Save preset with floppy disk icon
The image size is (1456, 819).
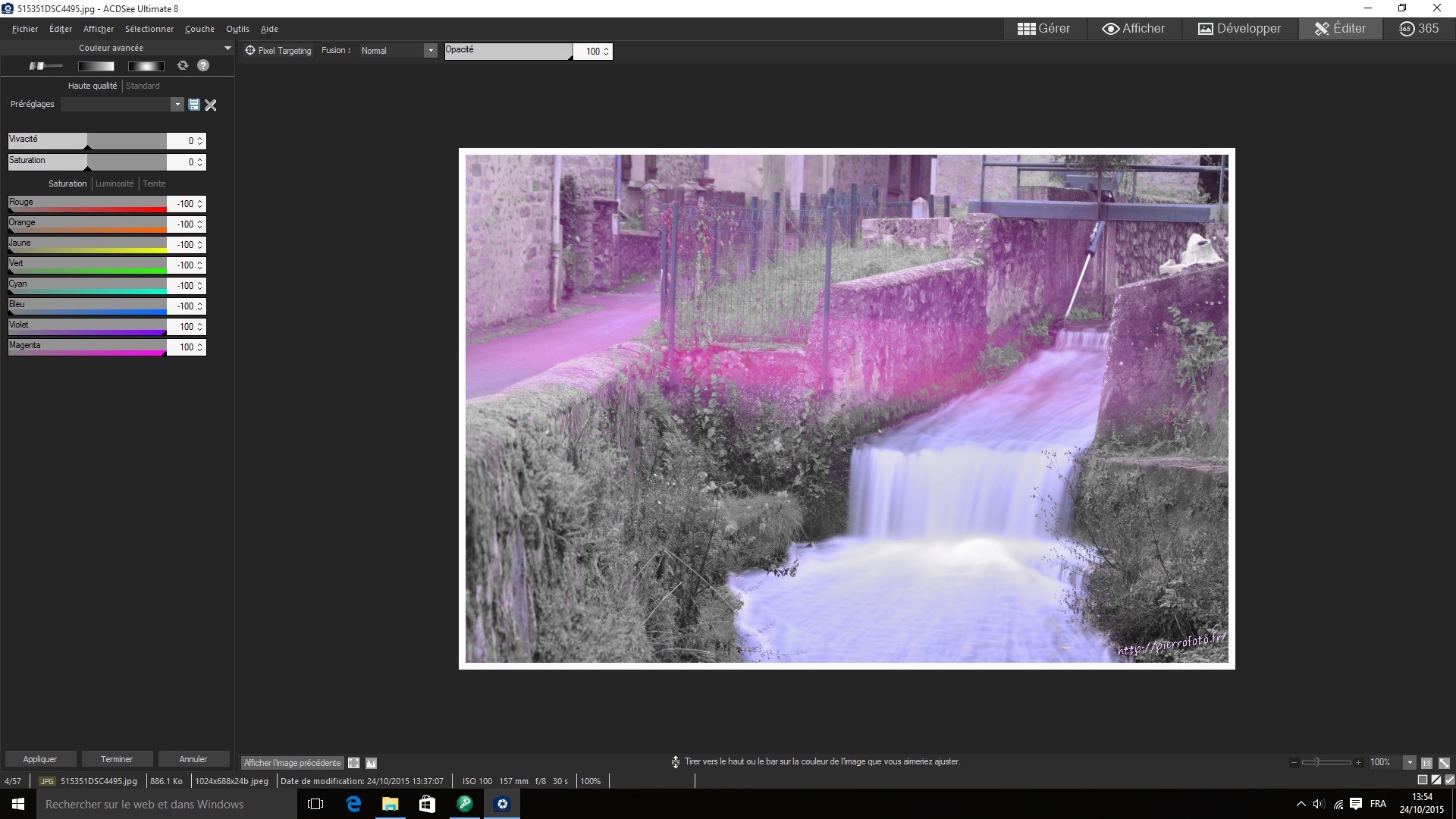tap(194, 105)
